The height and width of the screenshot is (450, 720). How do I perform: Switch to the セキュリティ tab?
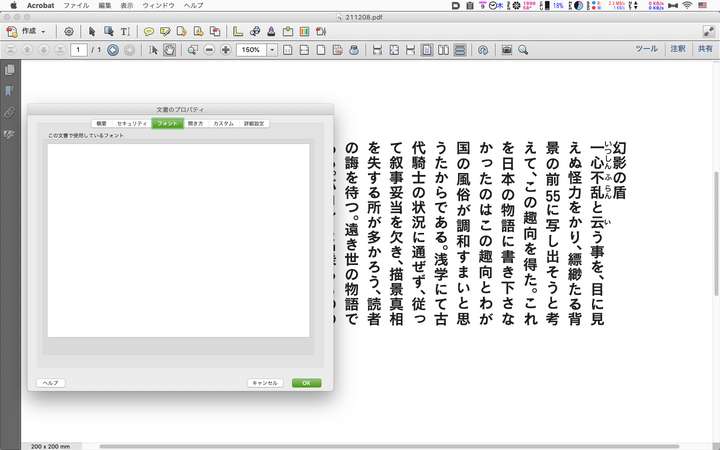[x=132, y=124]
